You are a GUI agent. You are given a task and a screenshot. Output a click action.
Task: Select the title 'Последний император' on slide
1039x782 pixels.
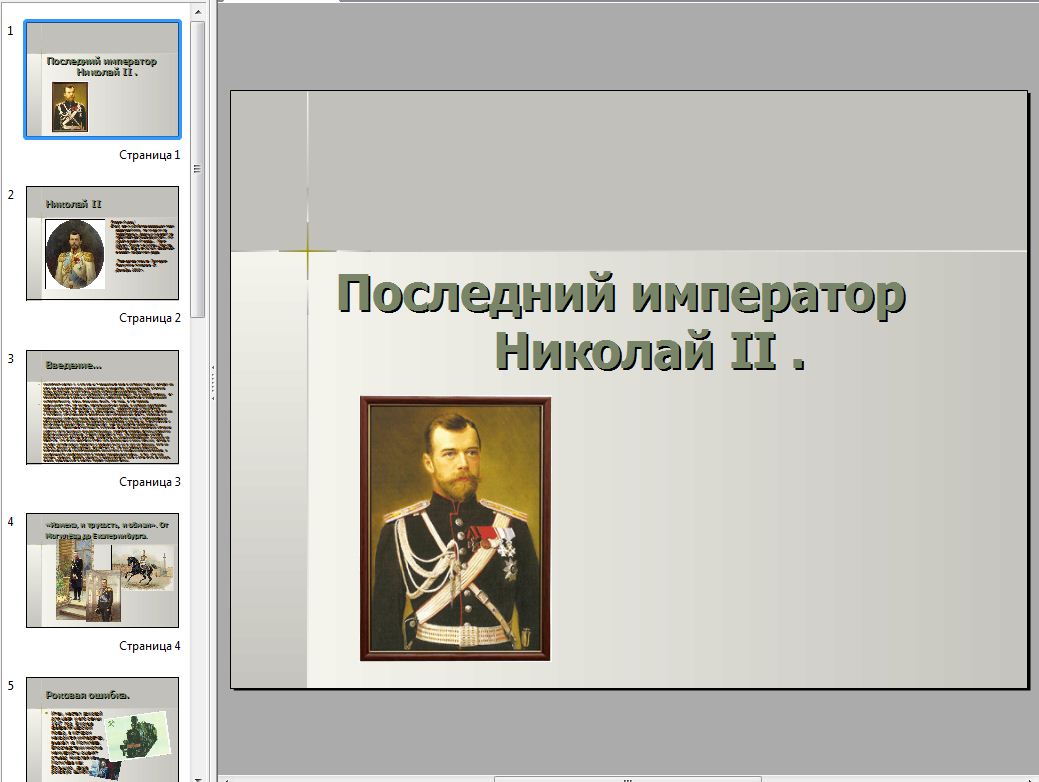click(x=621, y=294)
